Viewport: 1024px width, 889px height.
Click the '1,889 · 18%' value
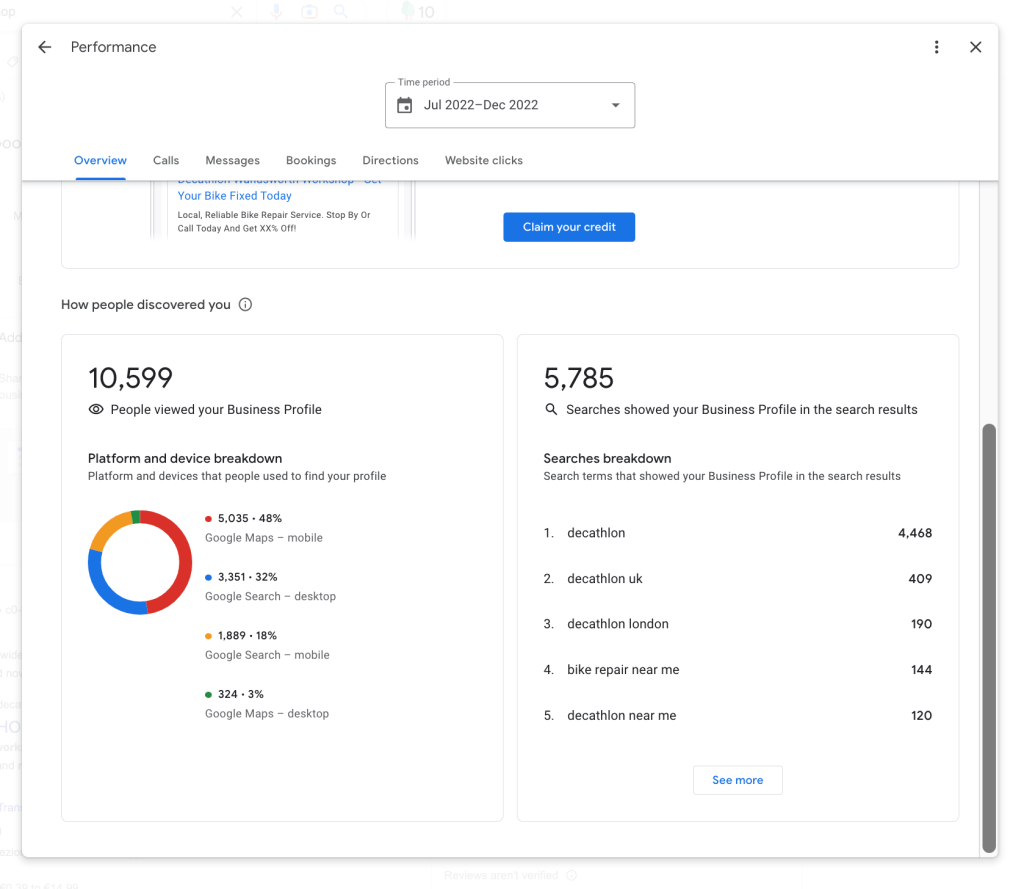coord(248,636)
